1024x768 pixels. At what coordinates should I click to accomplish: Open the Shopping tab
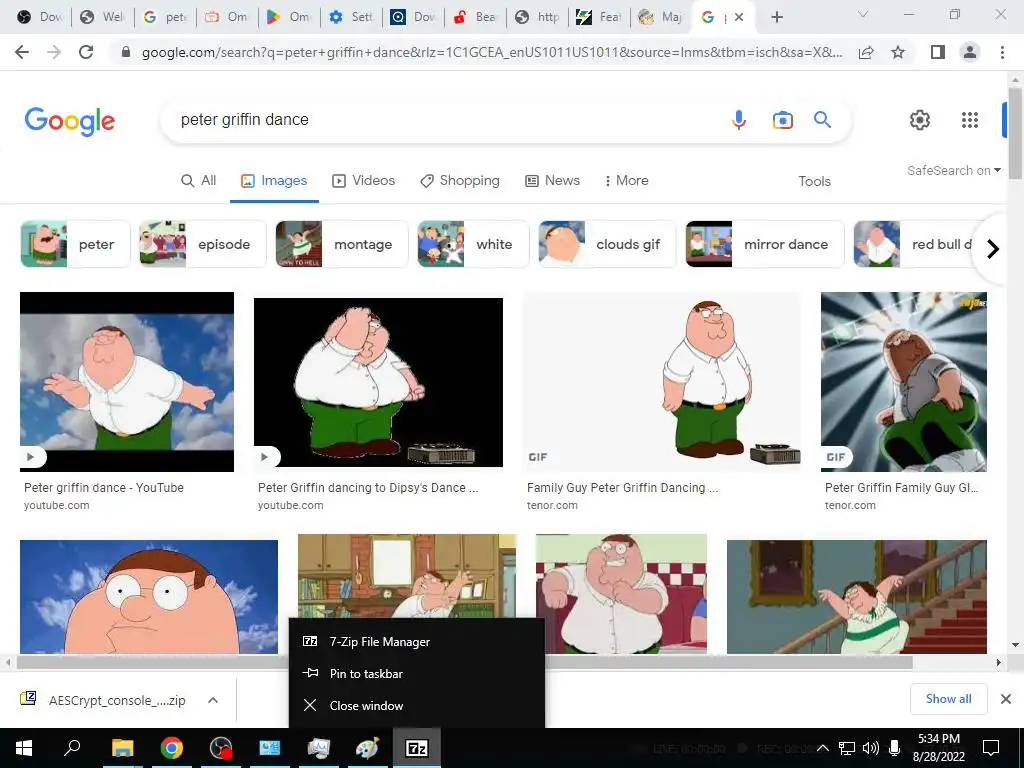(x=460, y=181)
